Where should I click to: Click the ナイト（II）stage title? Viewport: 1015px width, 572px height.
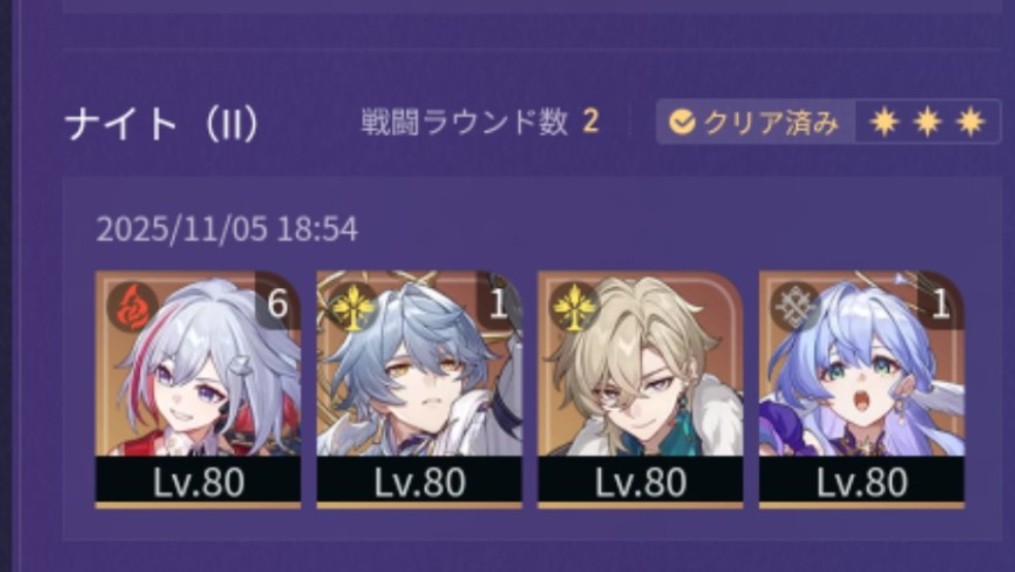pyautogui.click(x=161, y=123)
